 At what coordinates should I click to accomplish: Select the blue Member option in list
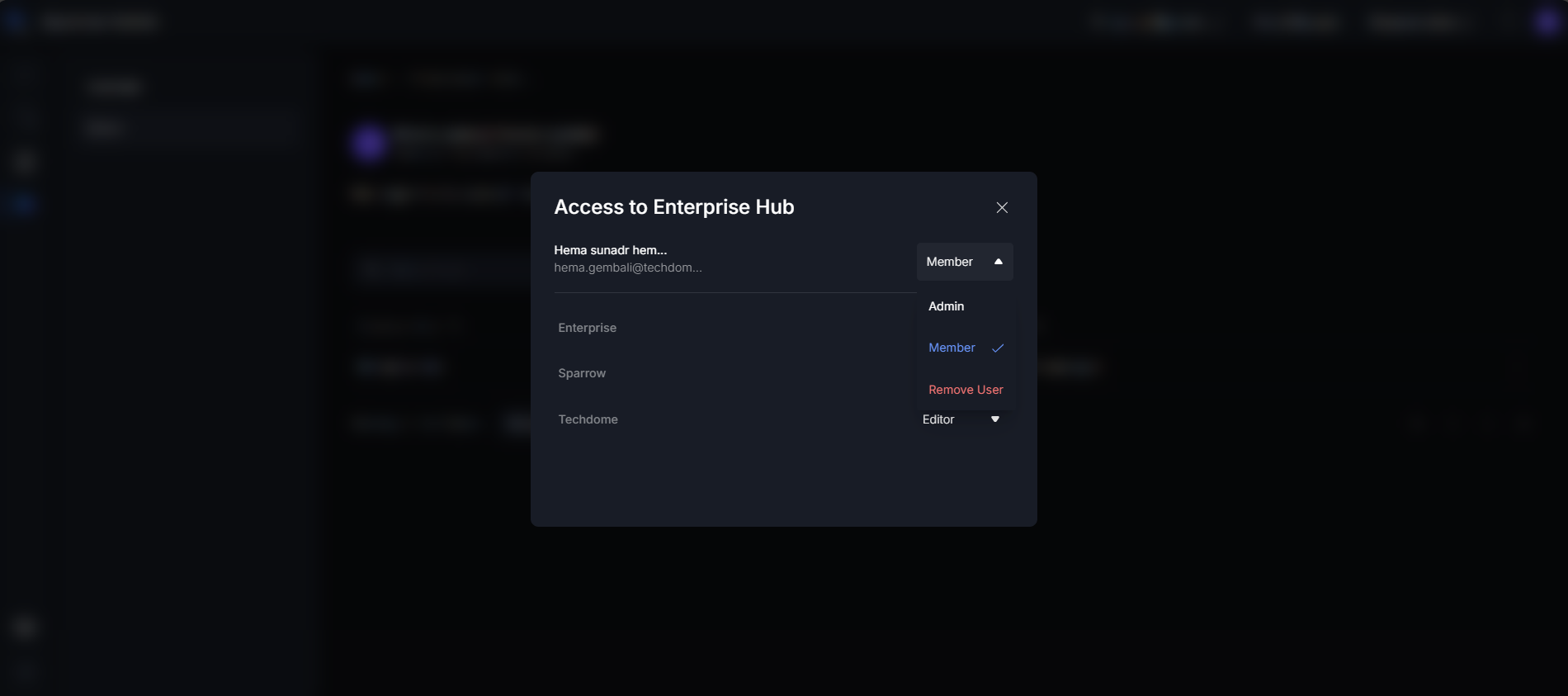pos(952,348)
